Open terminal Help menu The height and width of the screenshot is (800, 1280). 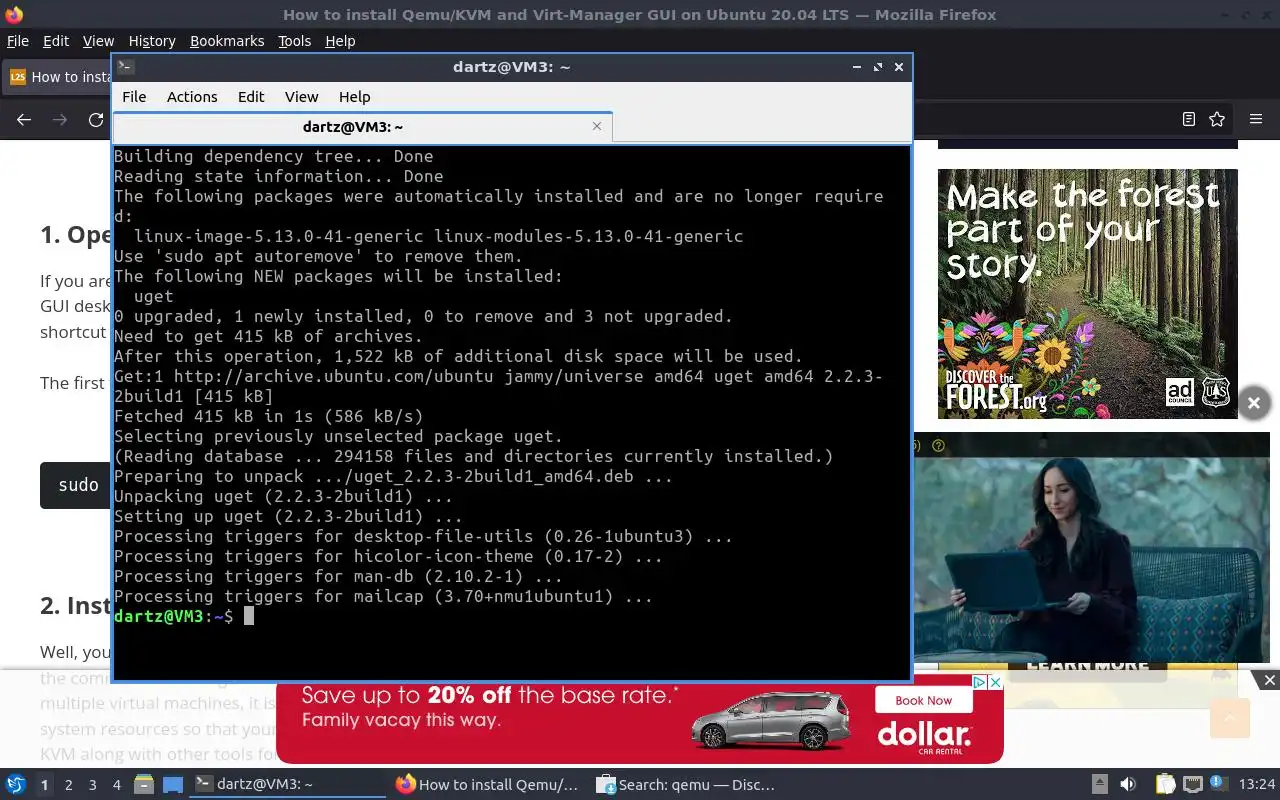(x=354, y=96)
